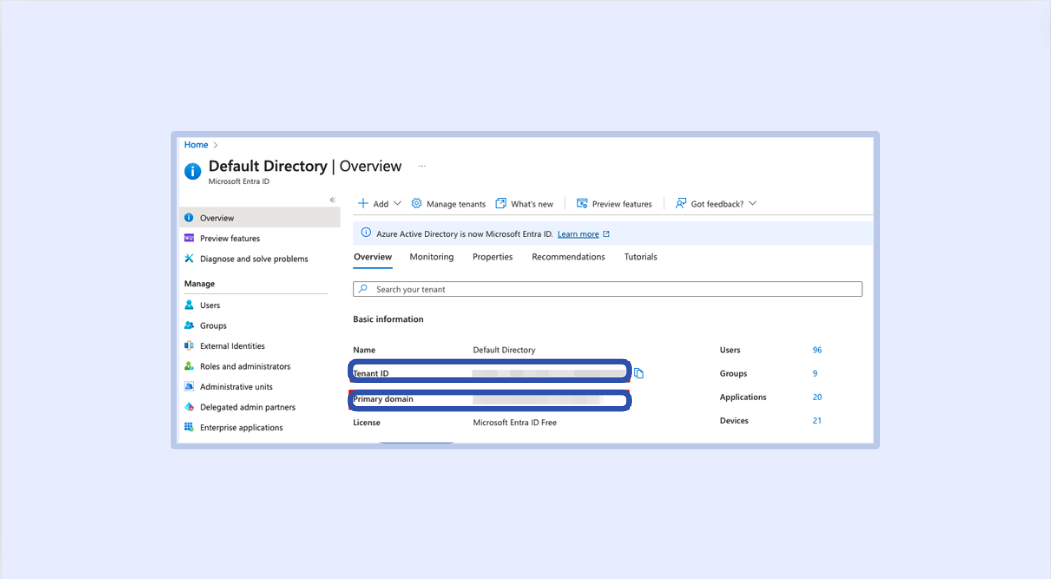
Task: Copy the Tenant ID to clipboard
Action: [x=637, y=371]
